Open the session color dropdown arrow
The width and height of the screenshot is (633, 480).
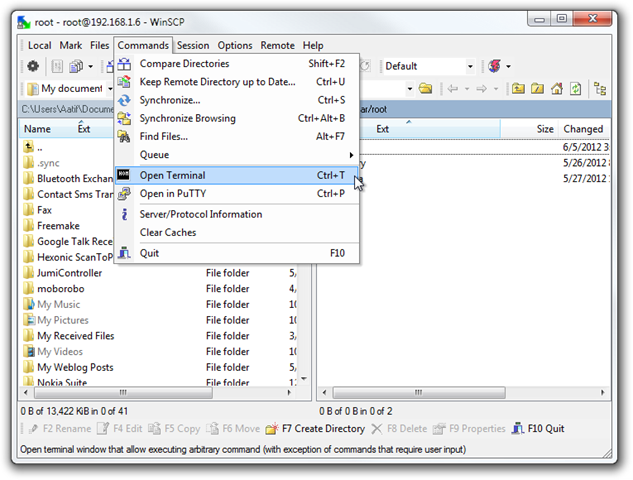[x=508, y=66]
